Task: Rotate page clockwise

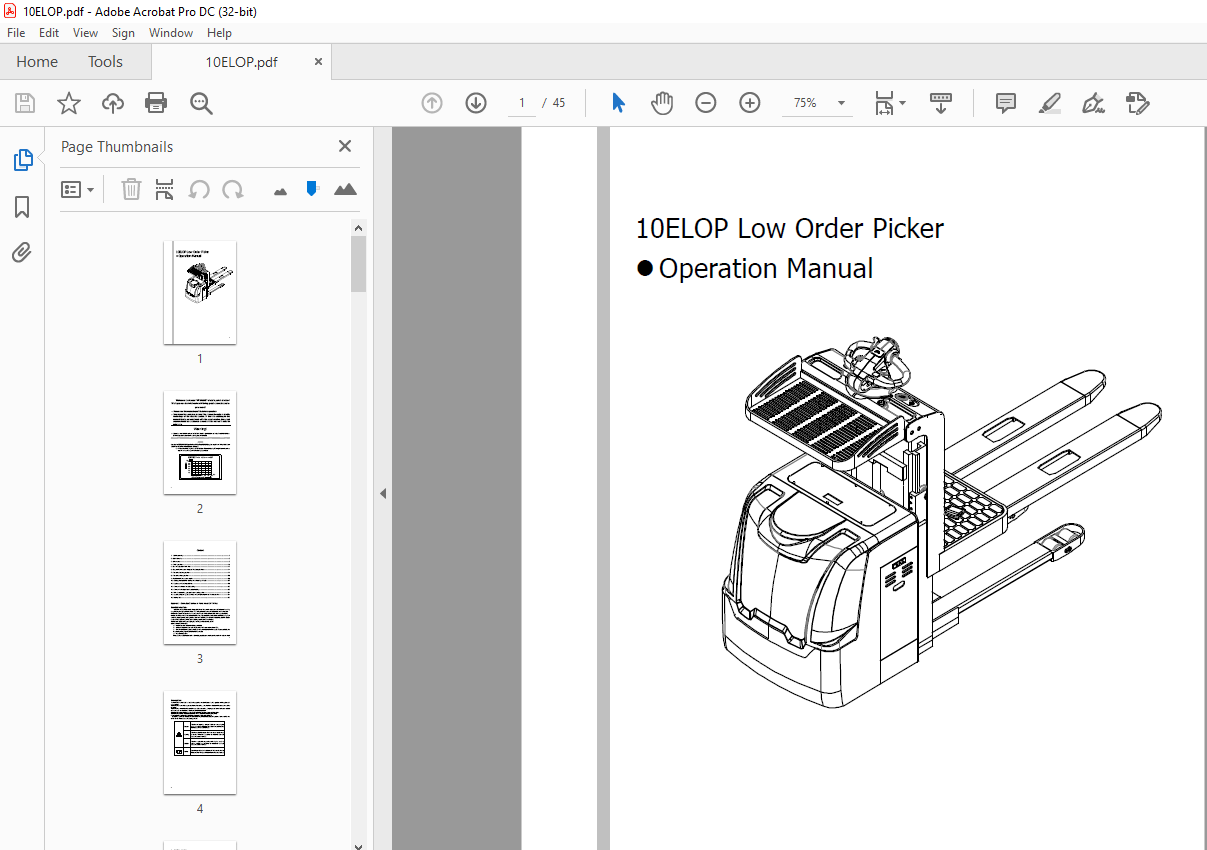Action: click(233, 189)
